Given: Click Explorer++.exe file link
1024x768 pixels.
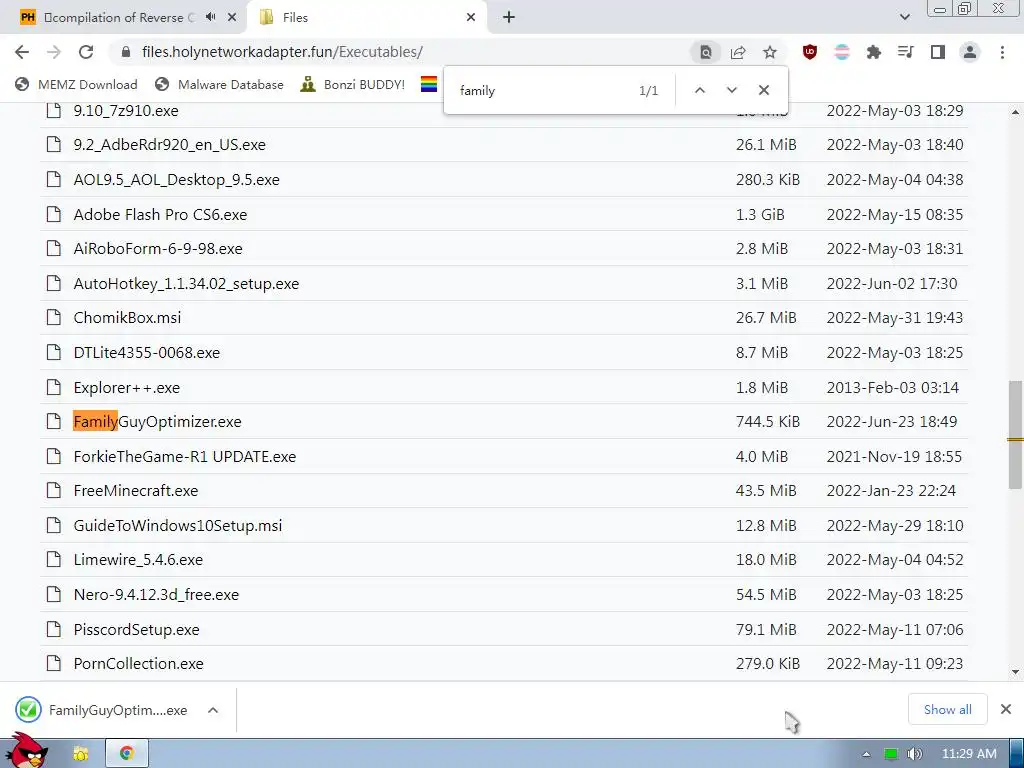Looking at the screenshot, I should (x=127, y=387).
